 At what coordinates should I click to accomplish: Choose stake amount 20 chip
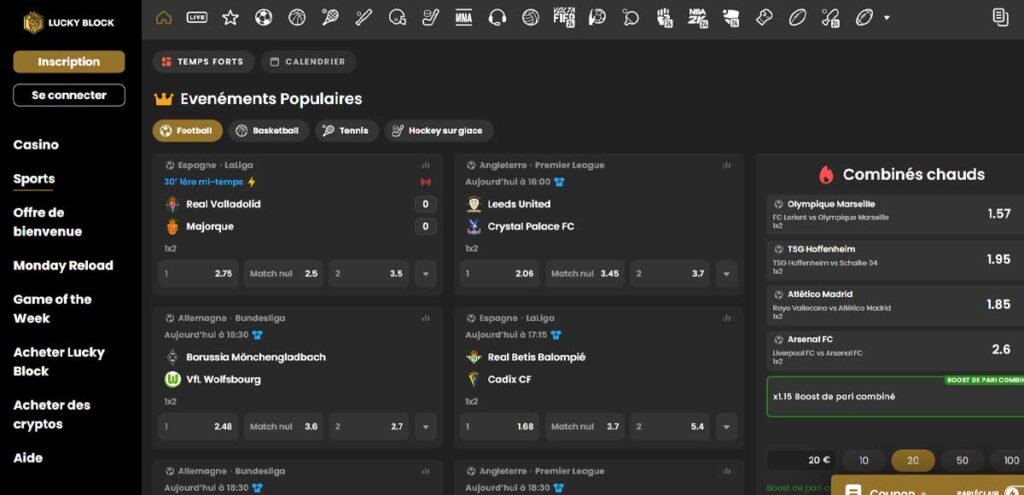(x=913, y=460)
